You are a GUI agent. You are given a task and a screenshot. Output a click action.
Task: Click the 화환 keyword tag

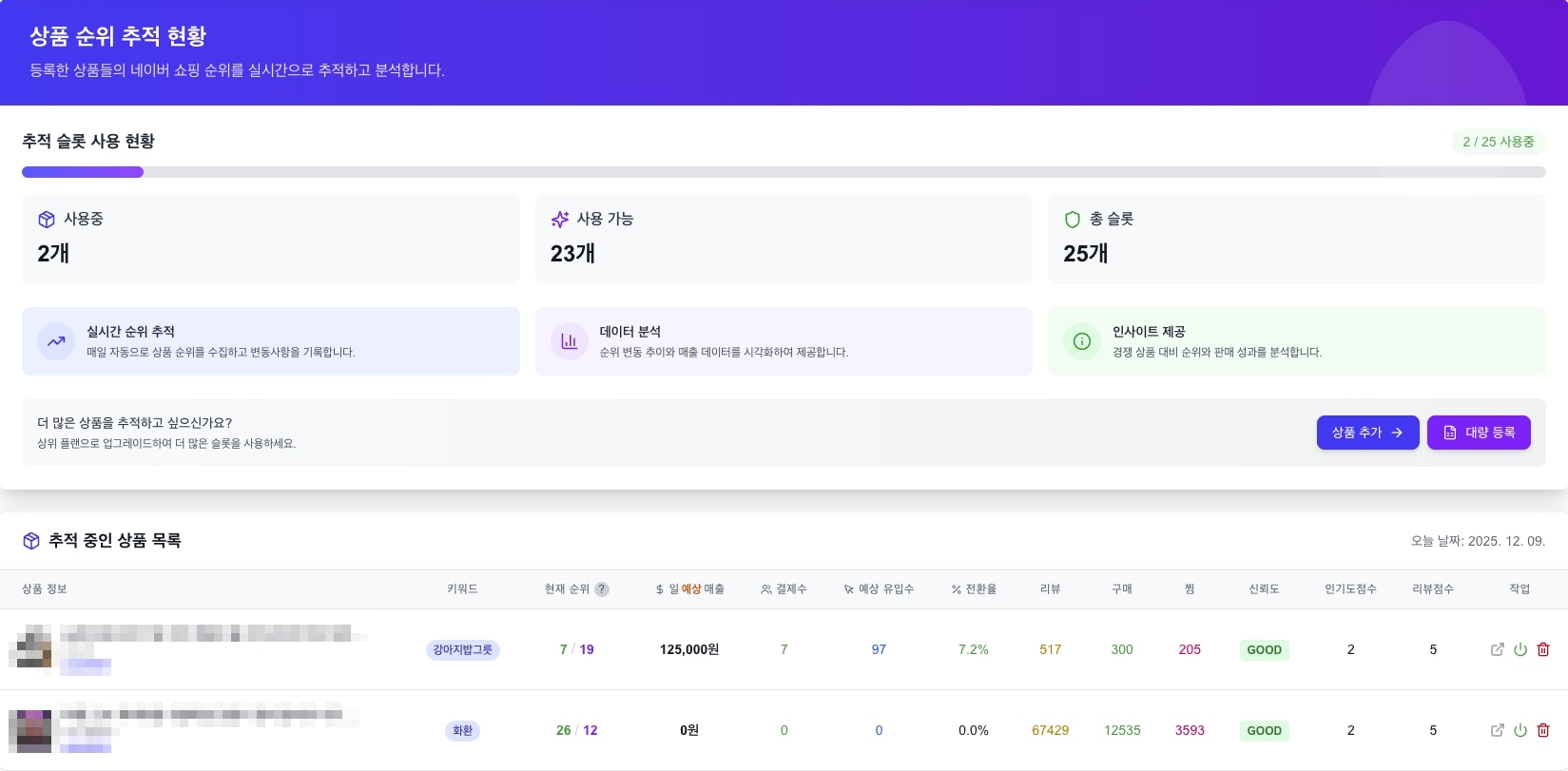click(x=463, y=731)
